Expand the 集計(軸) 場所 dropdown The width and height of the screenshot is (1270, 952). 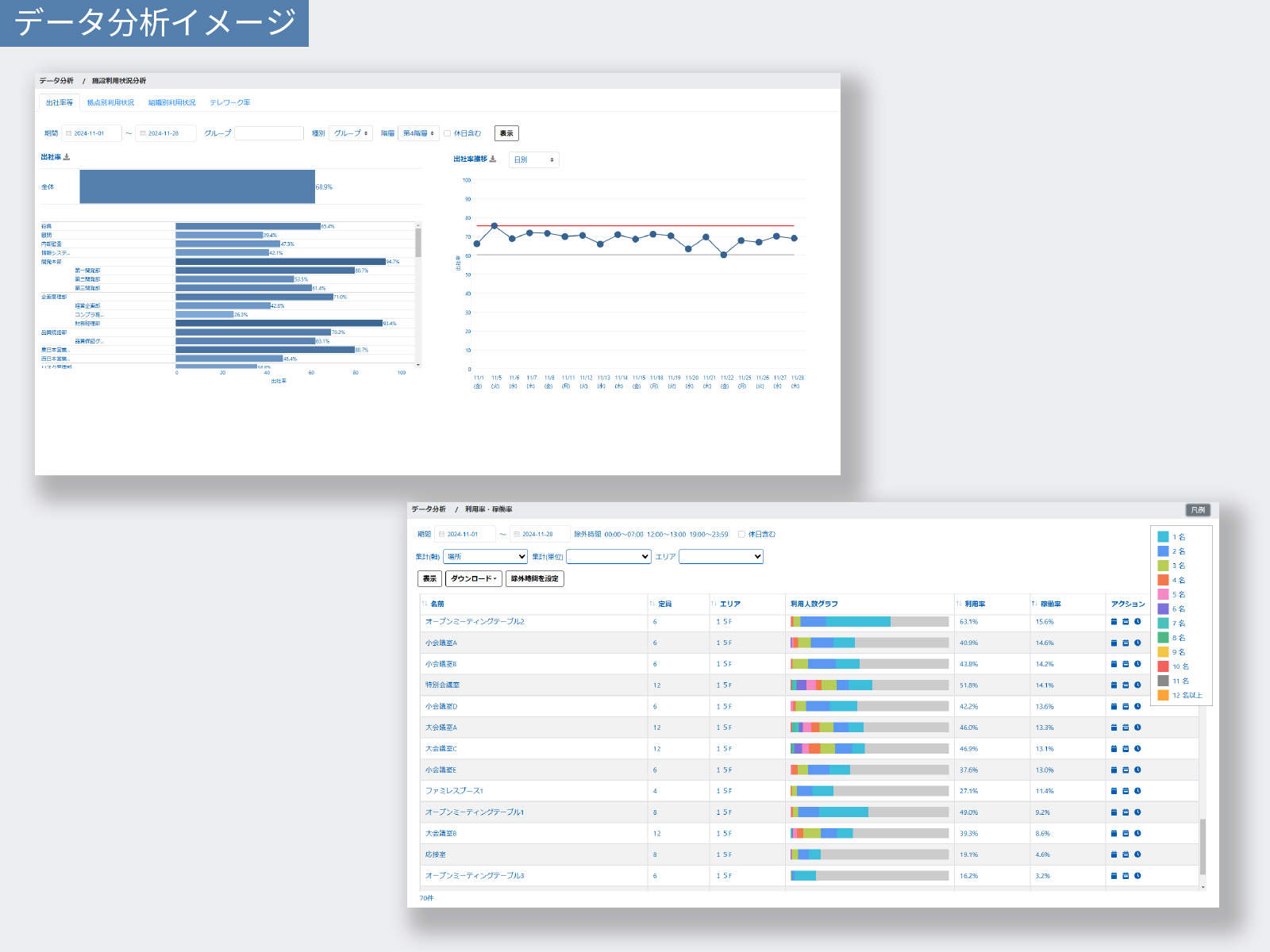coord(485,557)
